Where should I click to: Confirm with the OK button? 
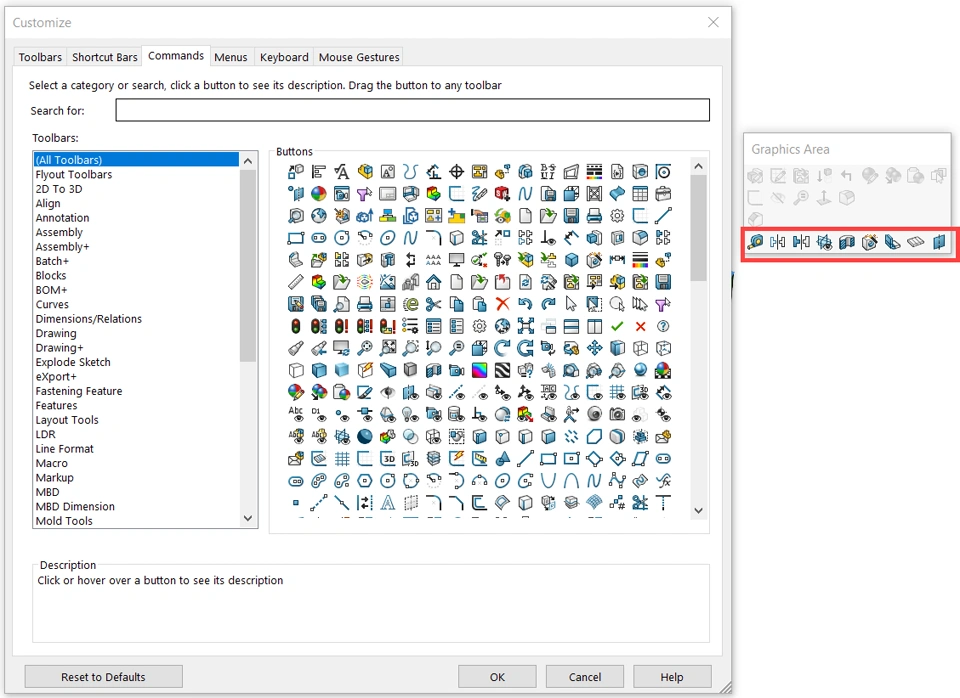(497, 677)
